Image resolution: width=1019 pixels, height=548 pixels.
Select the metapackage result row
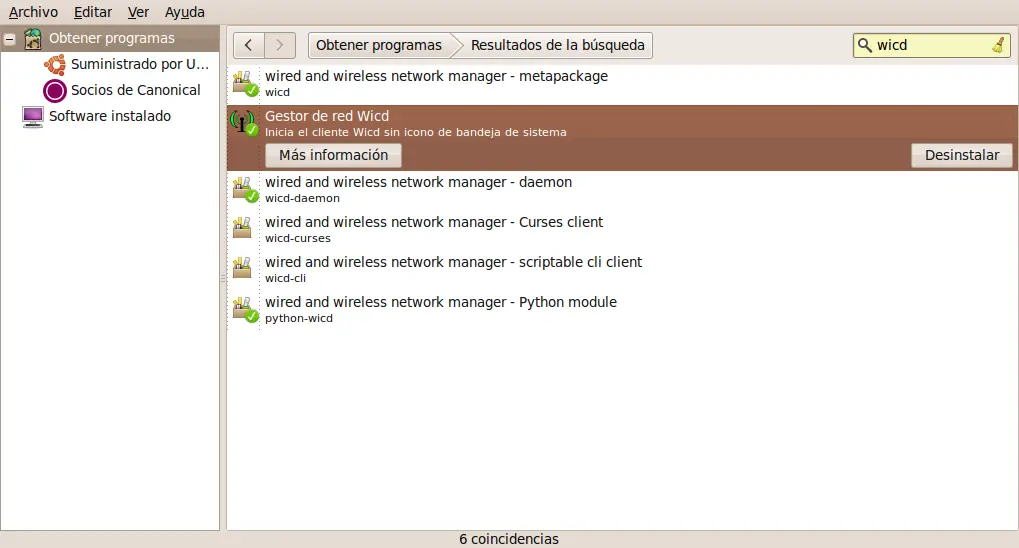tap(623, 85)
